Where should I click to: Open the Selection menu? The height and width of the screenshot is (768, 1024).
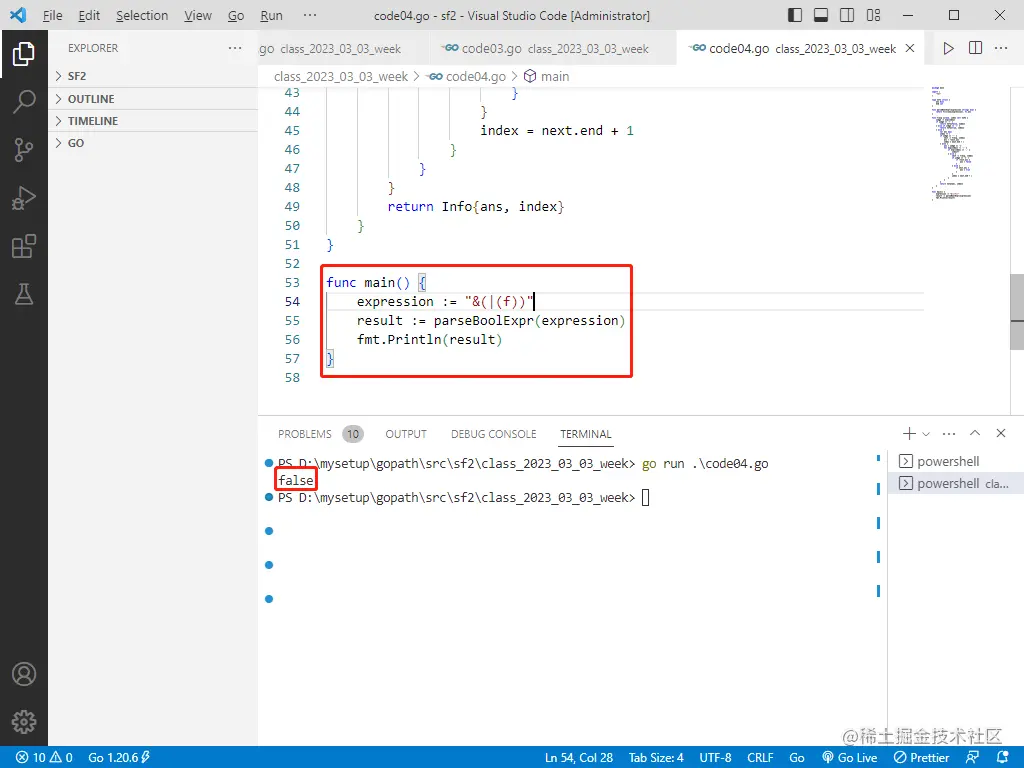pos(142,15)
